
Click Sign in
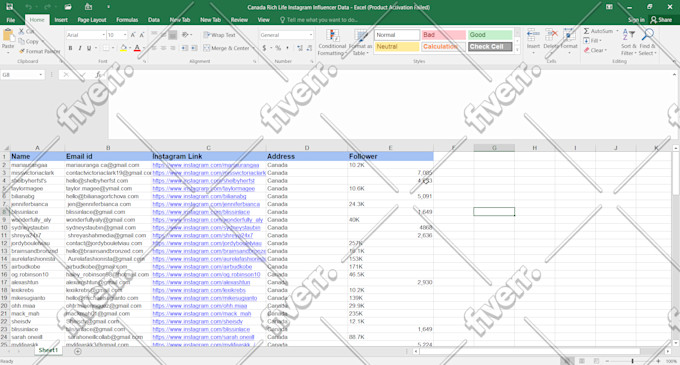pos(636,20)
